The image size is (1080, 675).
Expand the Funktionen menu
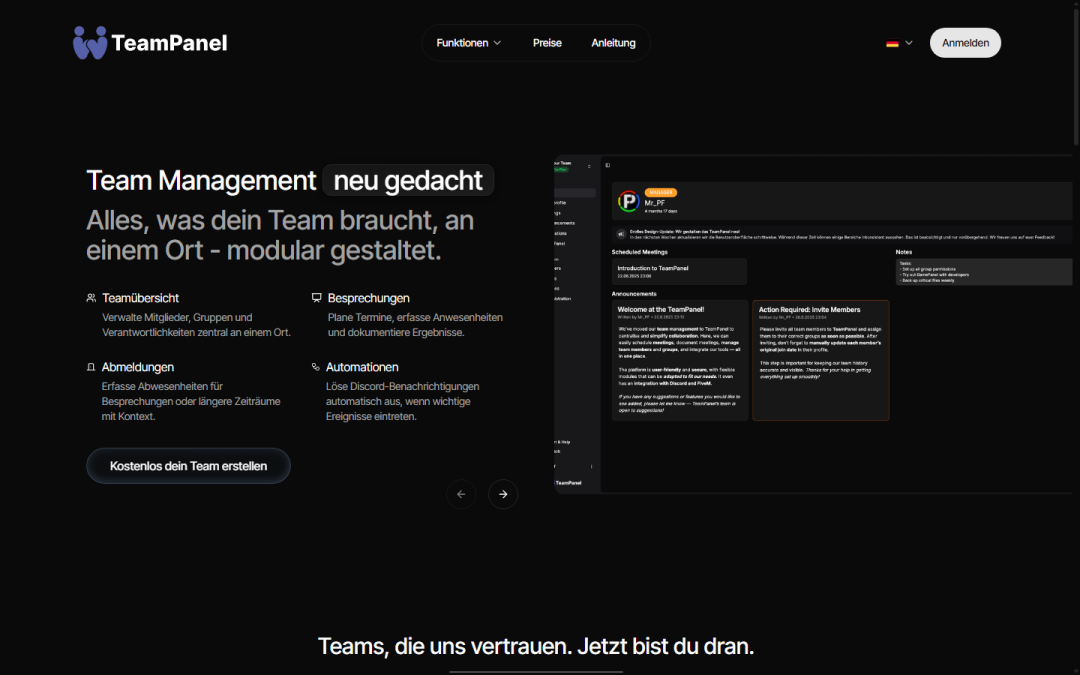(x=468, y=43)
